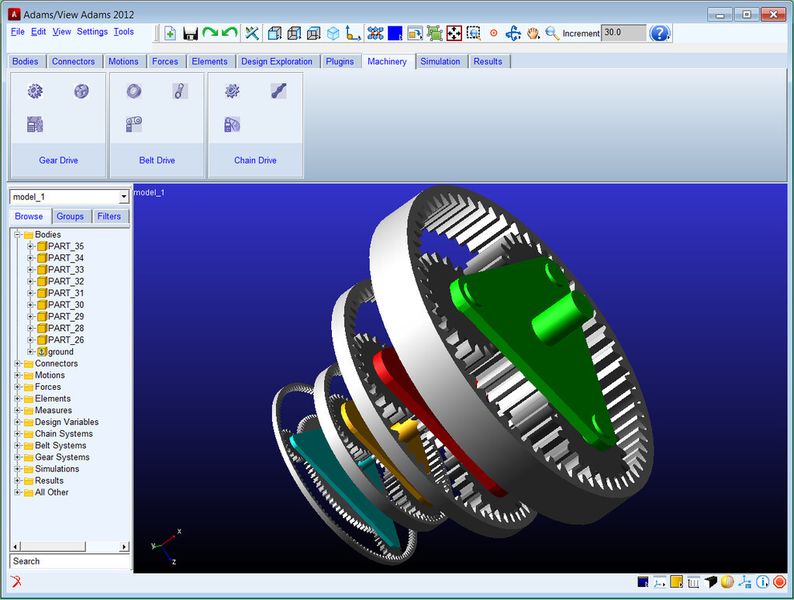Select the Measures folder label
Screen dimensions: 794x600
click(x=53, y=410)
